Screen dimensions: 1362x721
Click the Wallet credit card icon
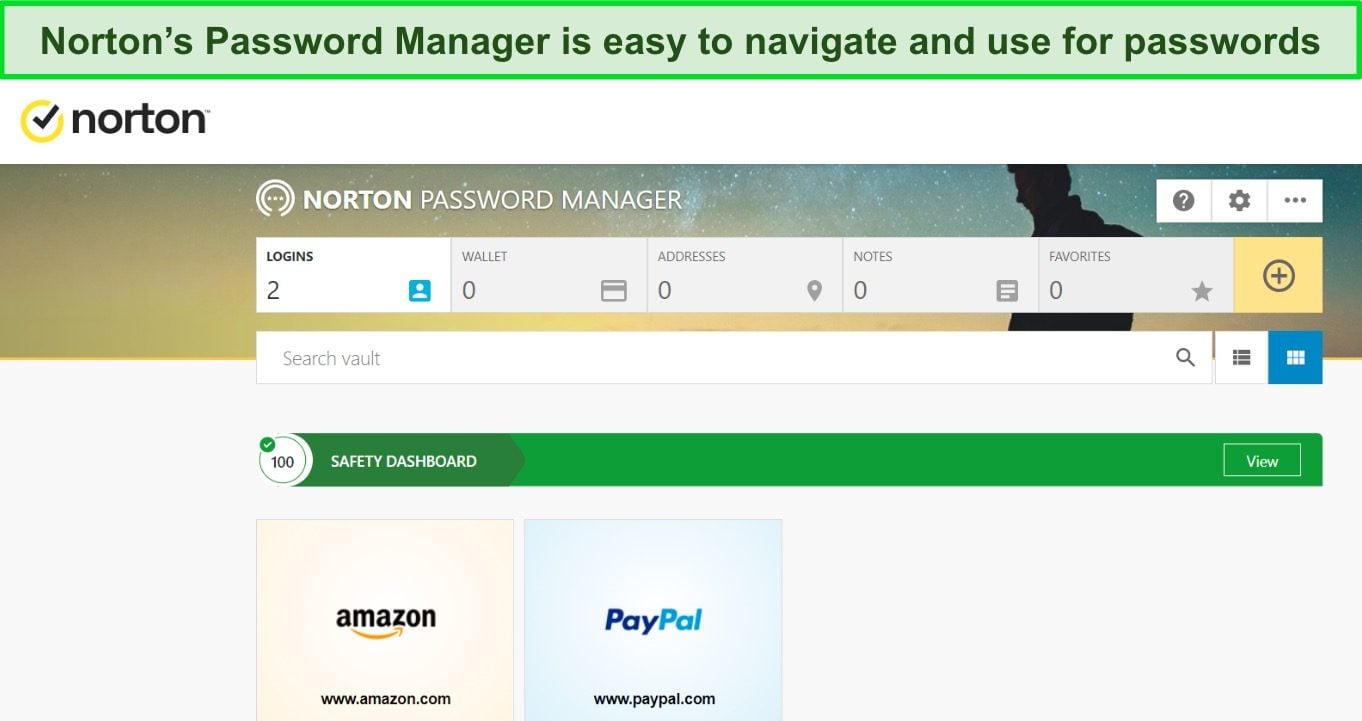(x=613, y=291)
